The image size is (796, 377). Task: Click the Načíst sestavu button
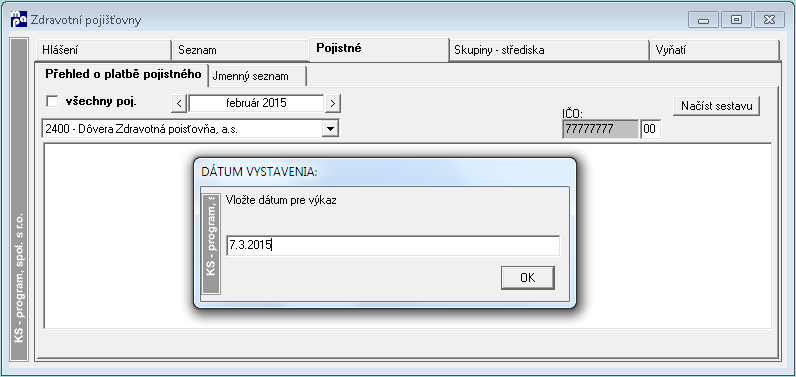point(716,106)
